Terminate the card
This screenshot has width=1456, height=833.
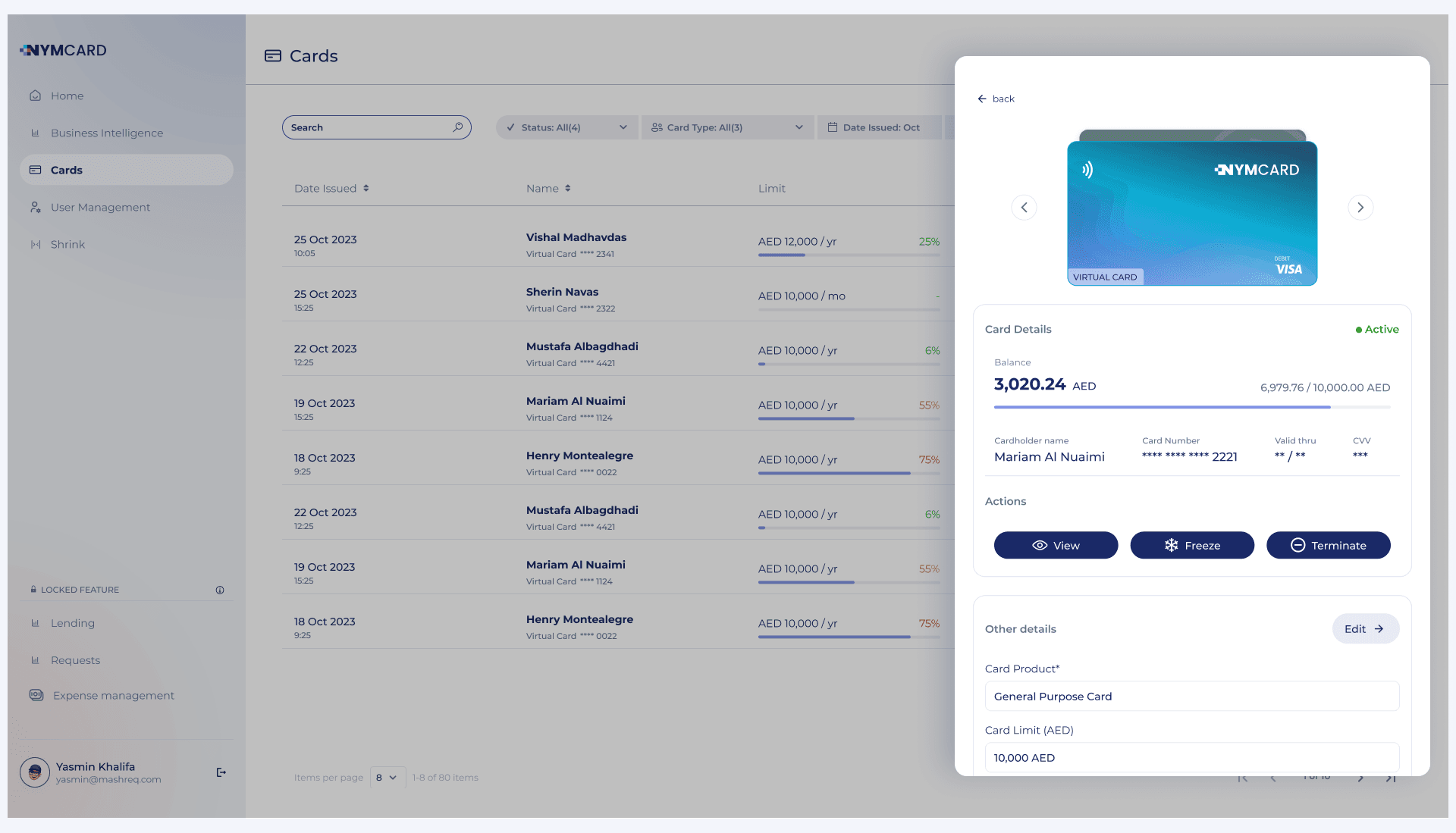point(1329,545)
